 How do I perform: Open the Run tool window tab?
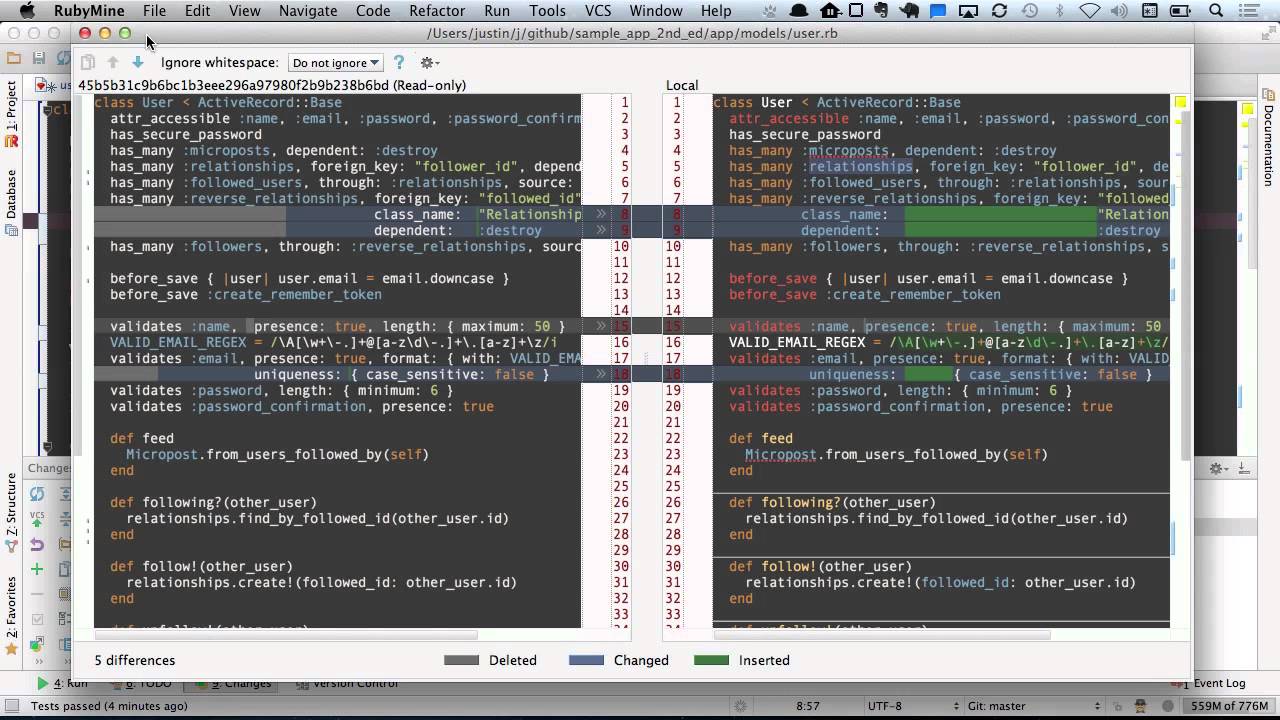(x=62, y=684)
